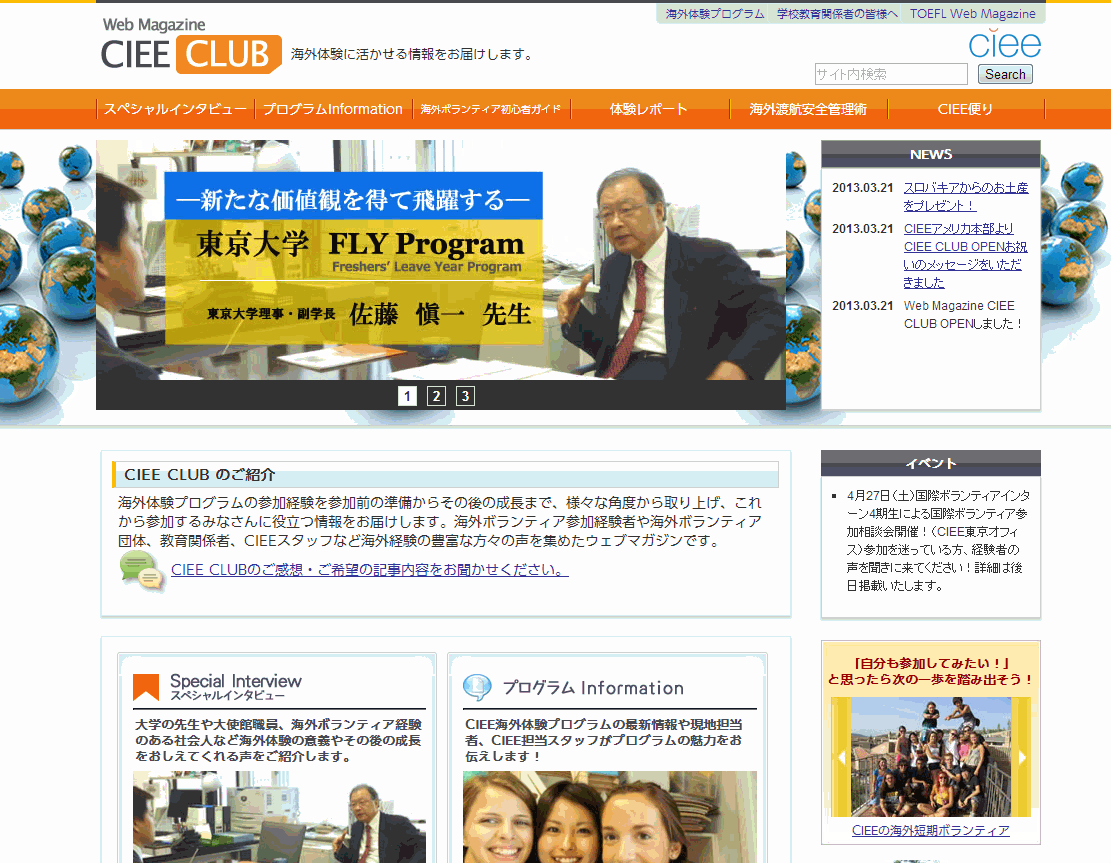The width and height of the screenshot is (1111, 863).
Task: Click the プログラム Information heading
Action: click(x=593, y=688)
